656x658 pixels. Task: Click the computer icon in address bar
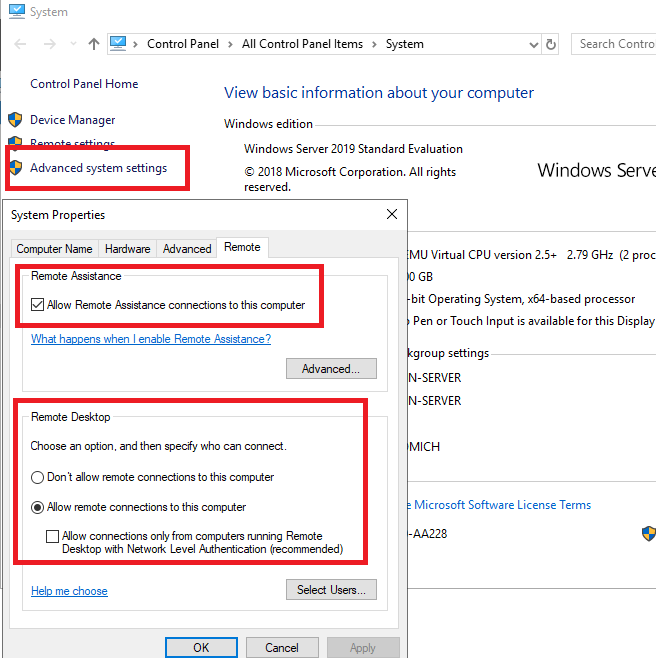coord(118,44)
